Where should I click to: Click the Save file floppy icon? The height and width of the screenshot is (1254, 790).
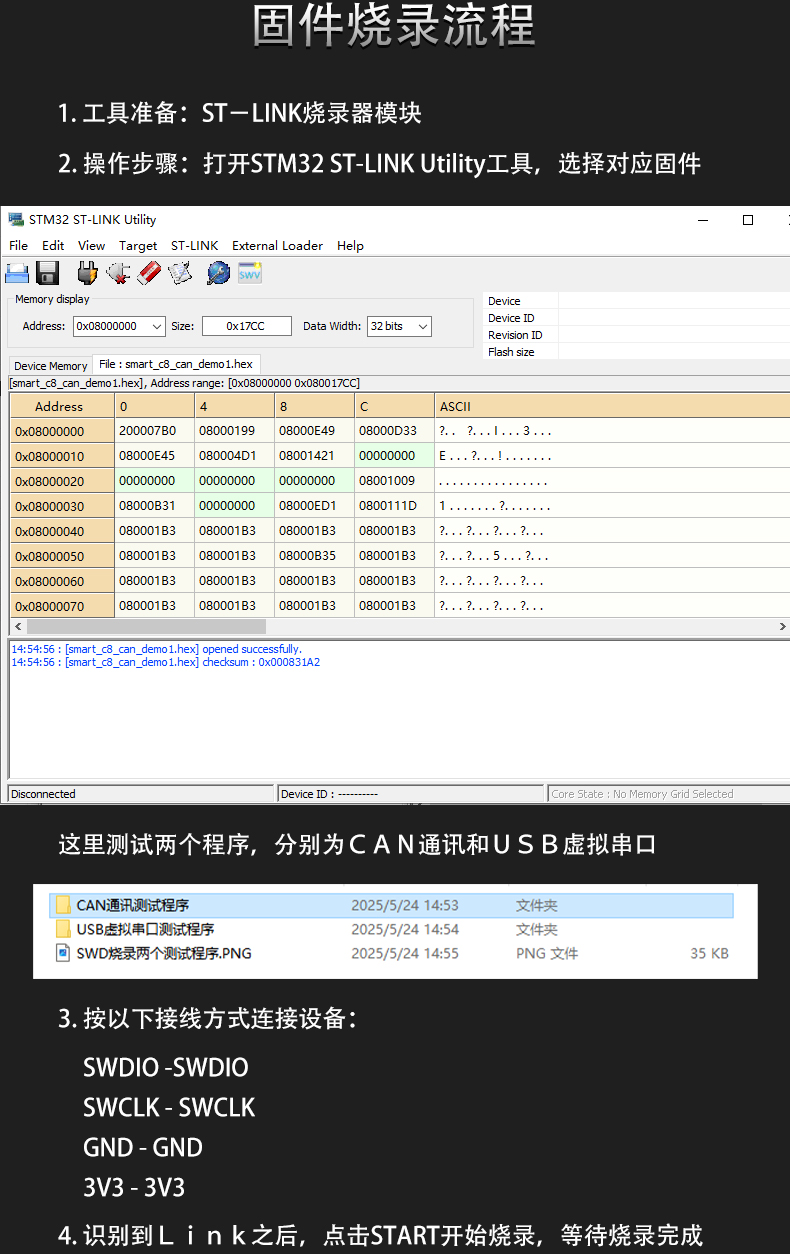(x=48, y=273)
